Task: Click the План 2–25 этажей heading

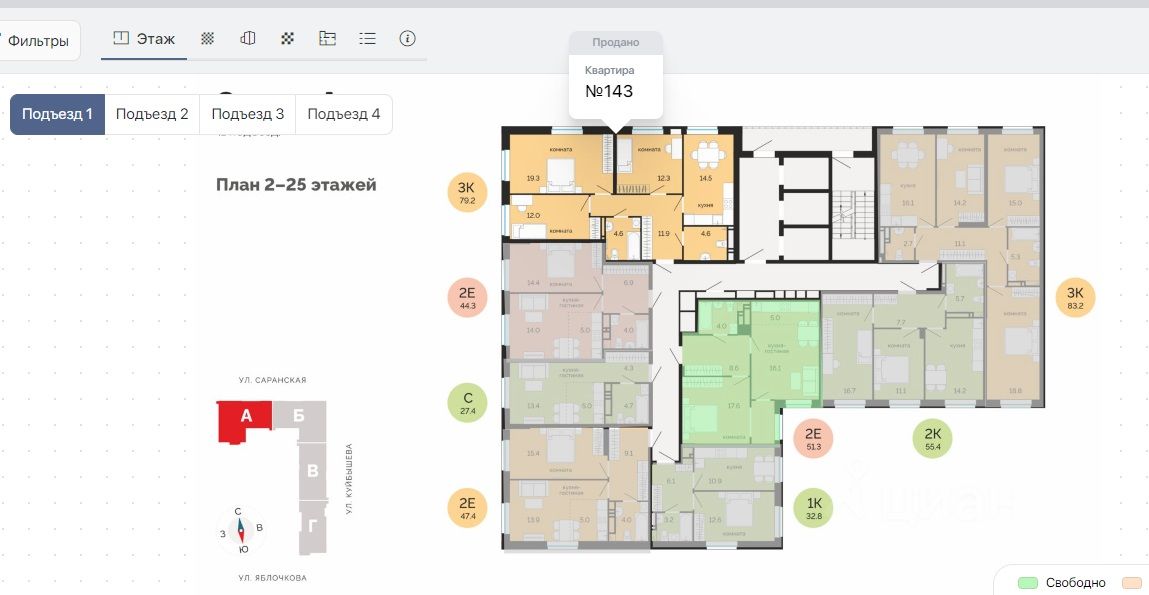Action: tap(296, 185)
